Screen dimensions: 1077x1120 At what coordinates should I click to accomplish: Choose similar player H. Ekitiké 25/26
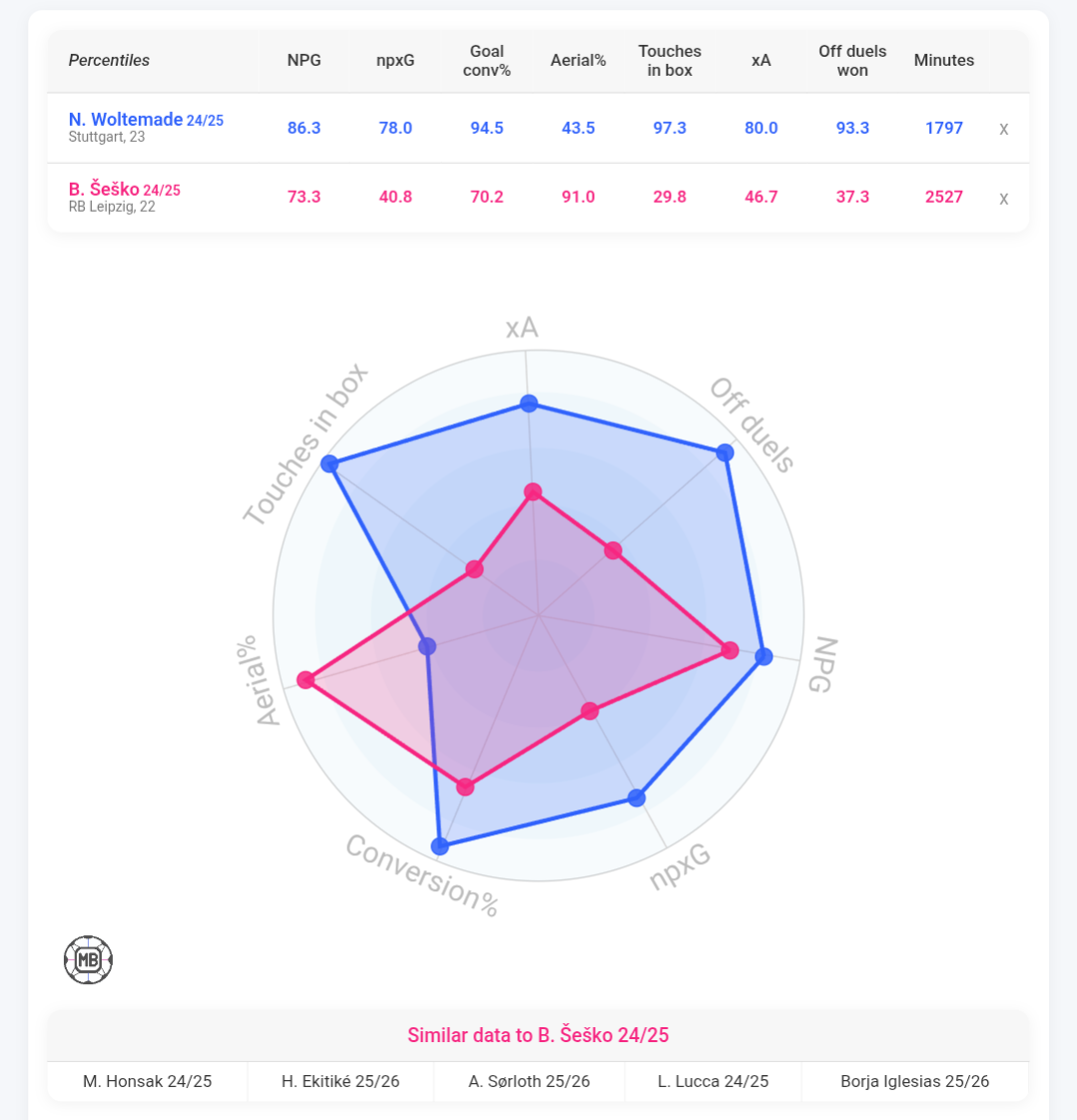coord(340,1081)
